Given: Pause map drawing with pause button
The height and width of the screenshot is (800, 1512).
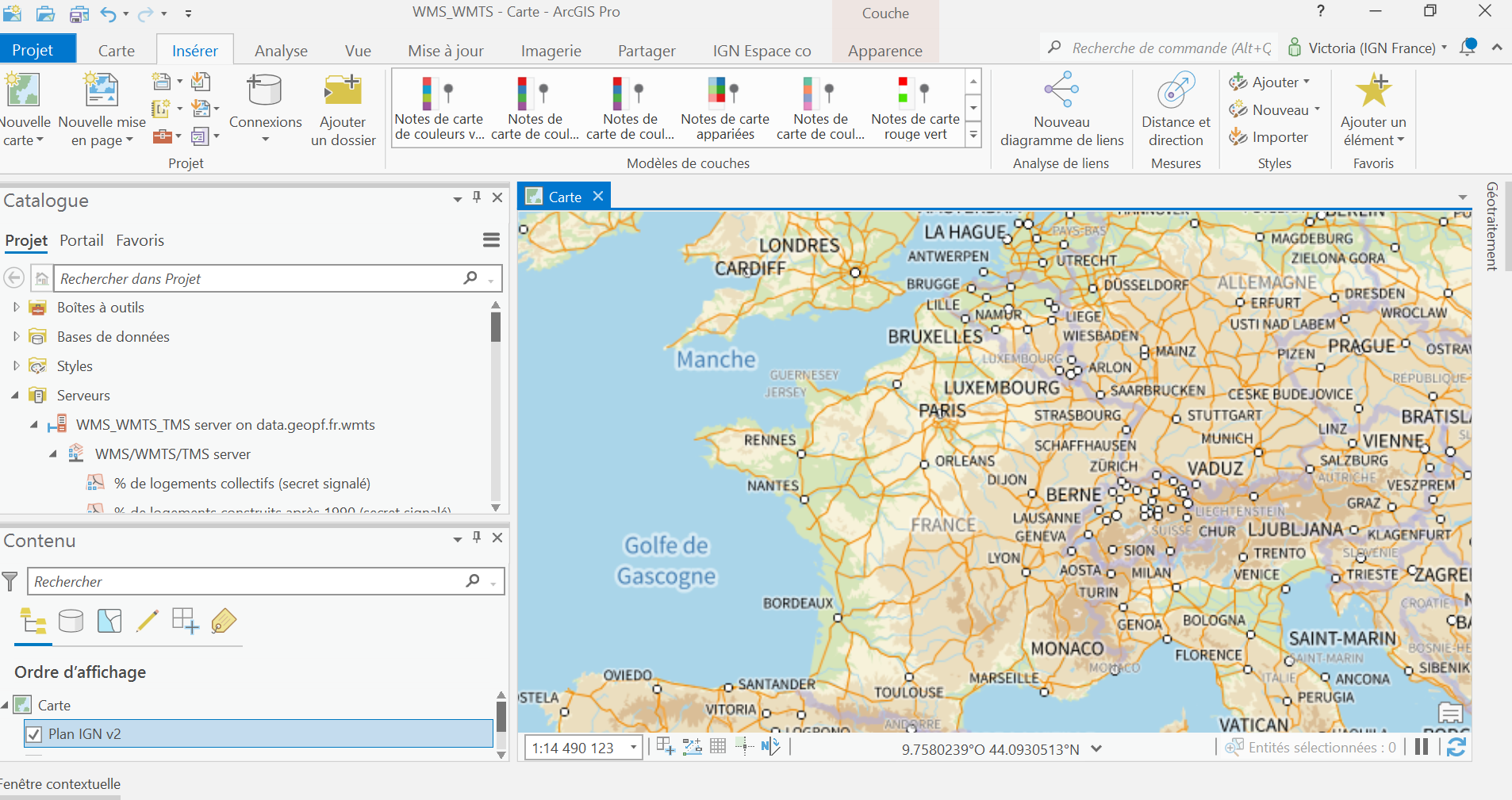Looking at the screenshot, I should 1422,747.
